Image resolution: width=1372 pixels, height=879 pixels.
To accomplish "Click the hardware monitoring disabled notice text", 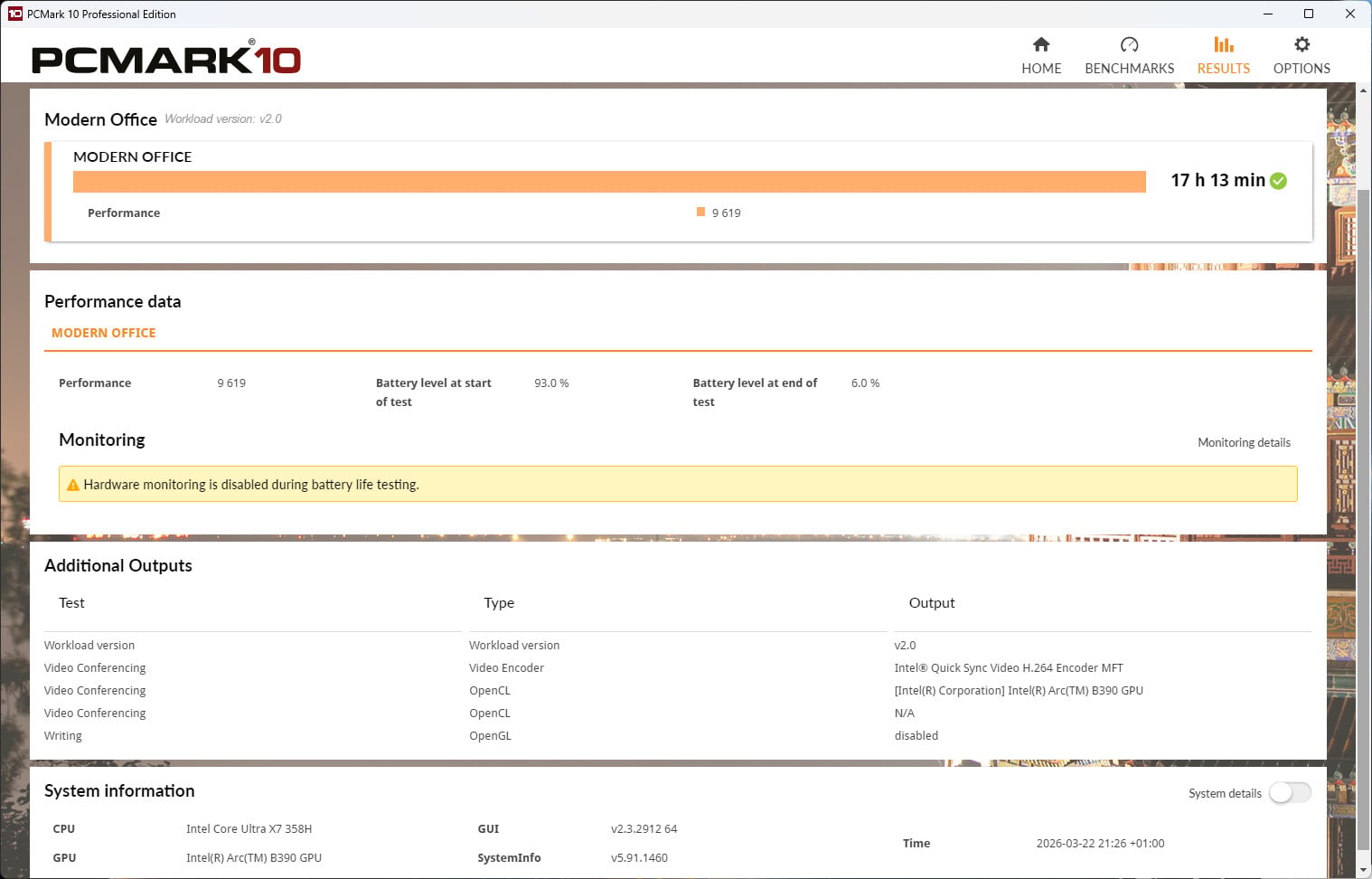I will (x=251, y=485).
